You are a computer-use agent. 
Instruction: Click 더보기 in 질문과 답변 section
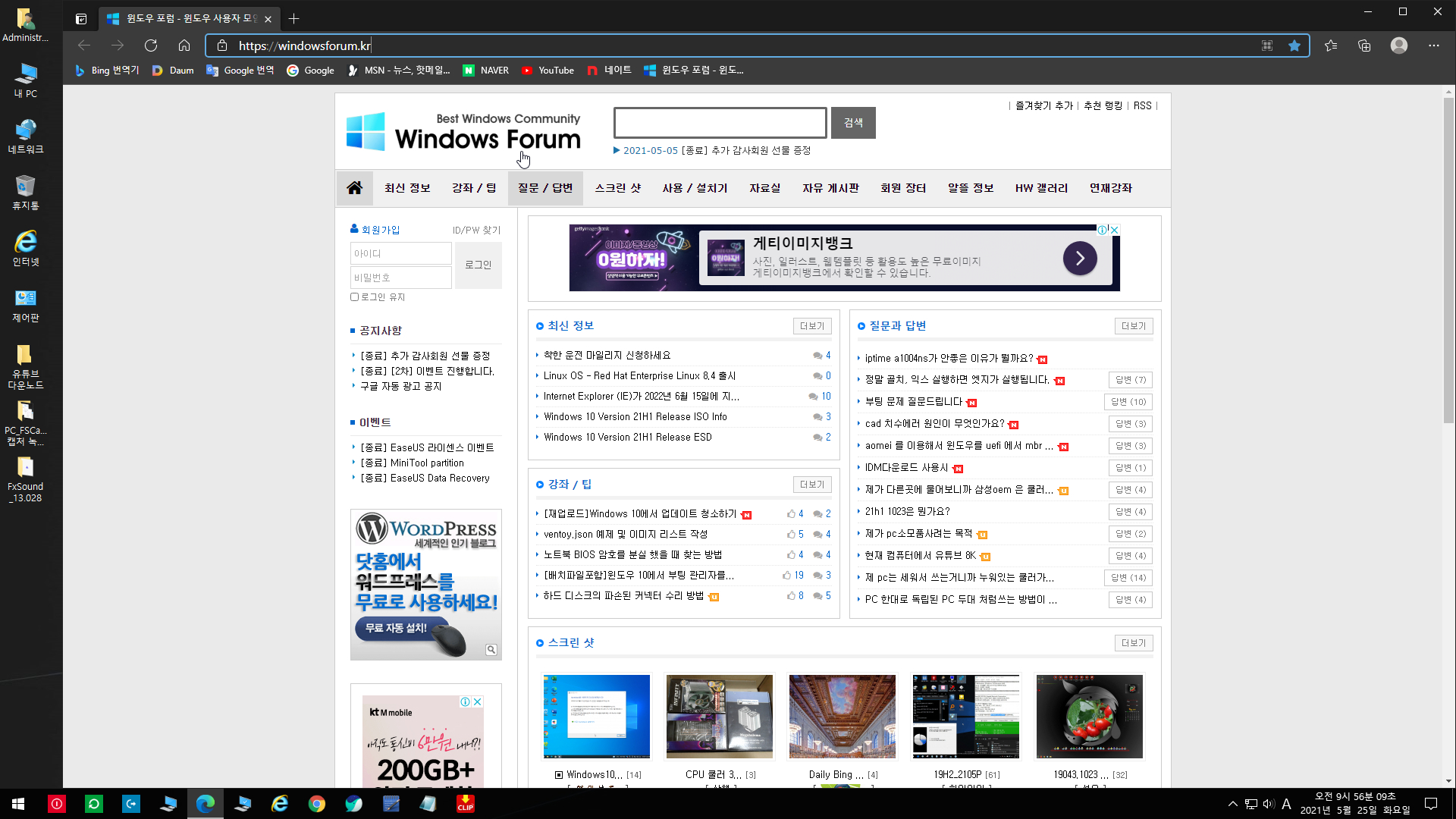(x=1134, y=326)
